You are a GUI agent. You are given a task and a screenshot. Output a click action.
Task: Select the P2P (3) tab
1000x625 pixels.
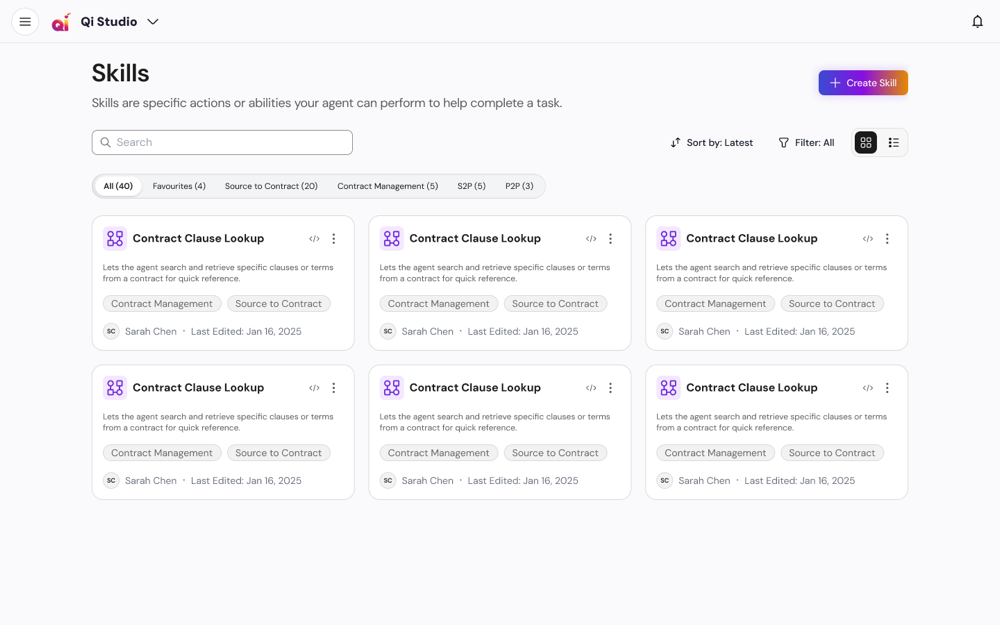click(519, 186)
